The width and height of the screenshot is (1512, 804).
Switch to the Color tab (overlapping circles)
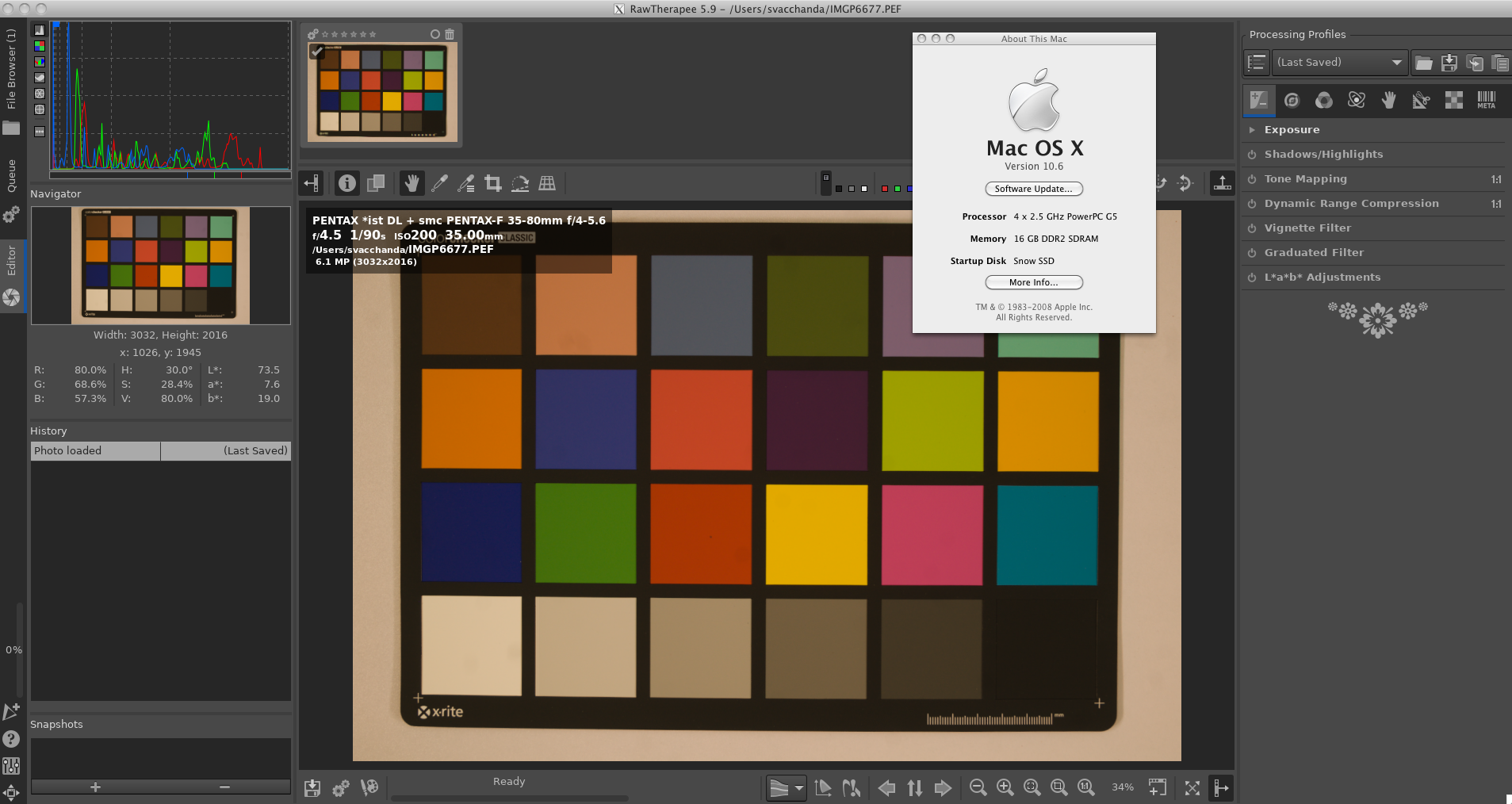click(x=1324, y=100)
